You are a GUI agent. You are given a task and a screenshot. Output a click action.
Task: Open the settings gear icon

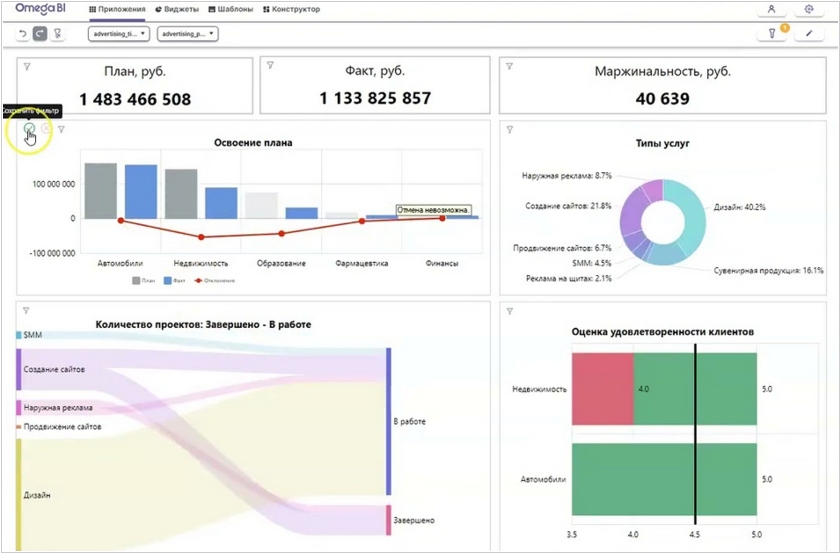(x=809, y=9)
